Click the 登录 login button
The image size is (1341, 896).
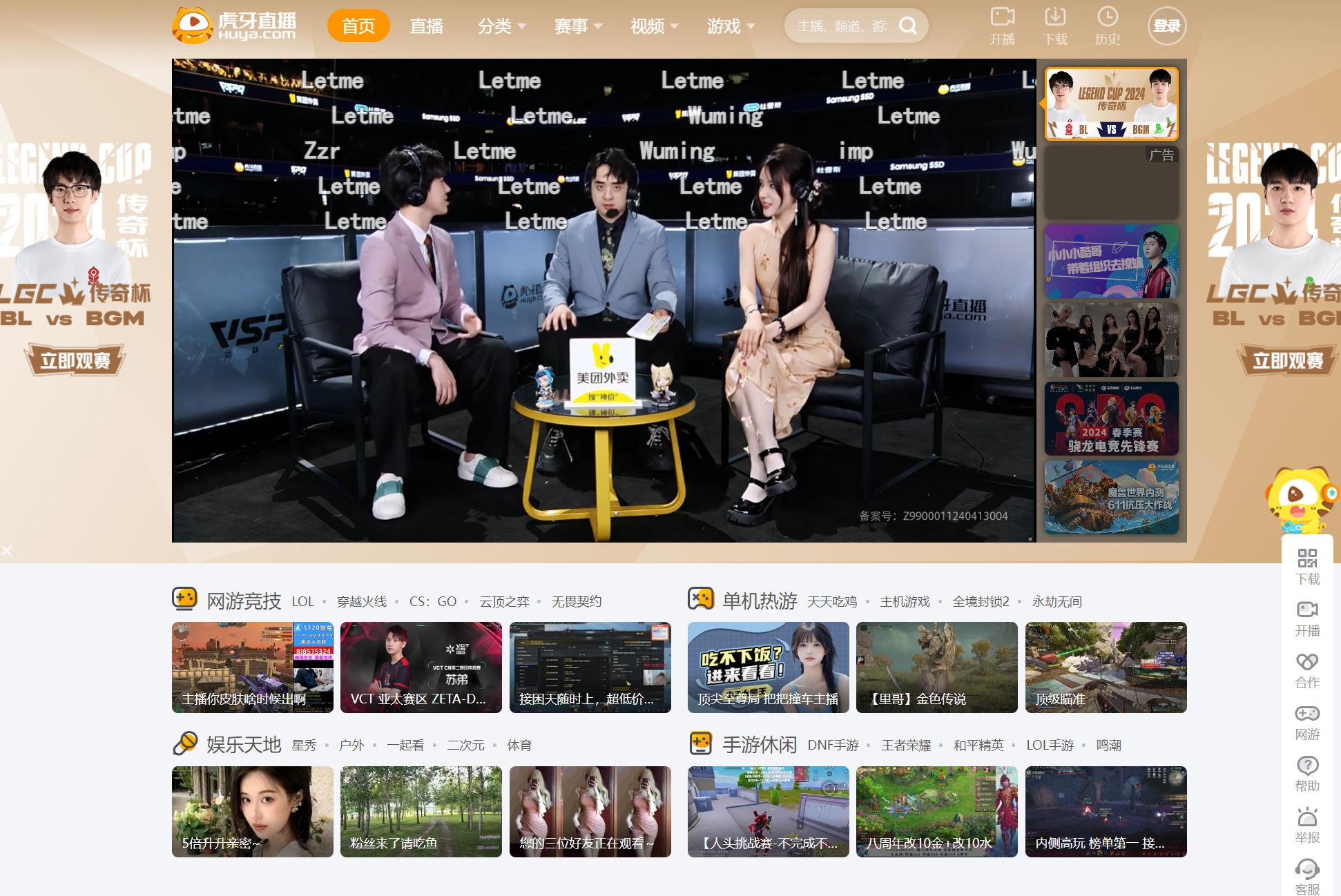[x=1167, y=26]
